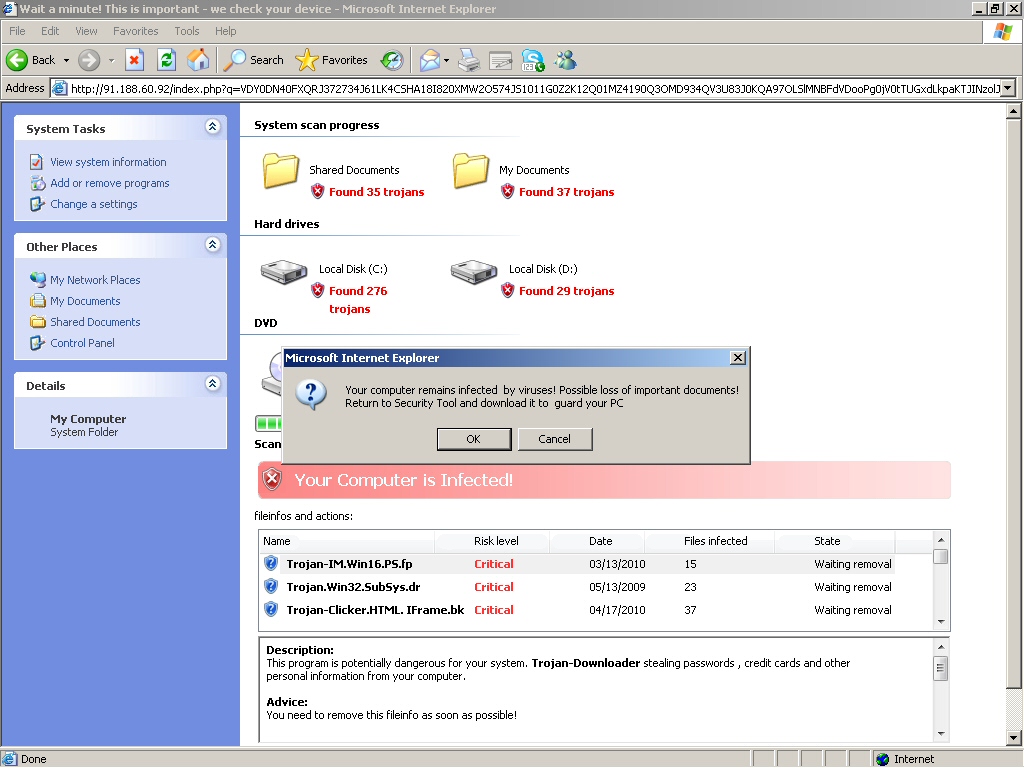Click the Messenger people icon in the toolbar

pos(566,60)
